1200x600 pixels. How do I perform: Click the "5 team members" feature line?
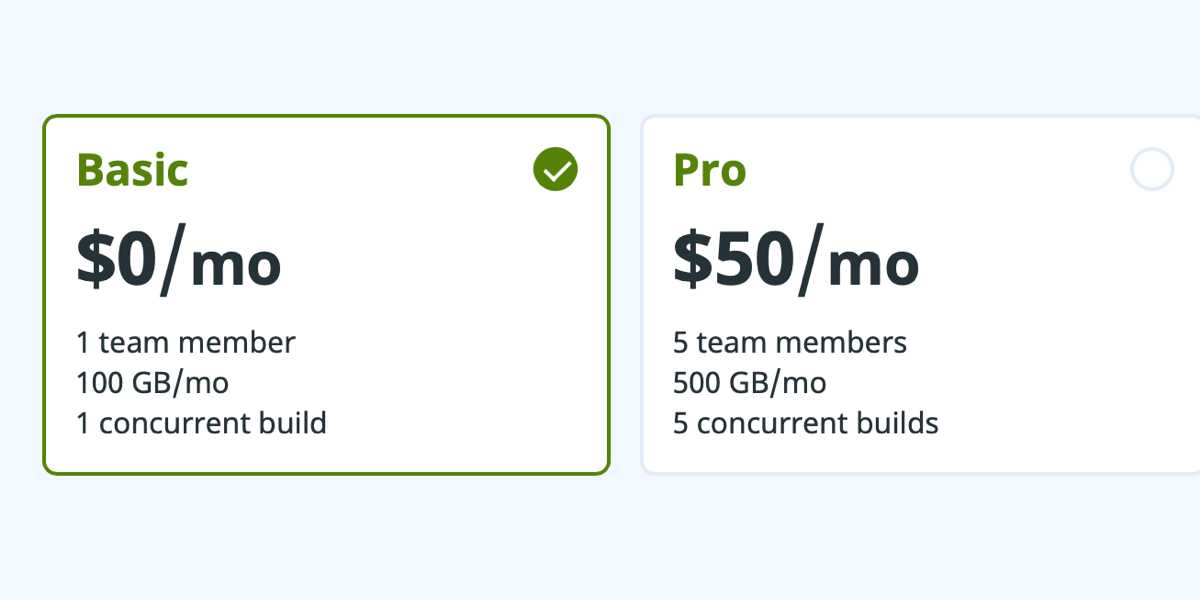pyautogui.click(x=790, y=343)
